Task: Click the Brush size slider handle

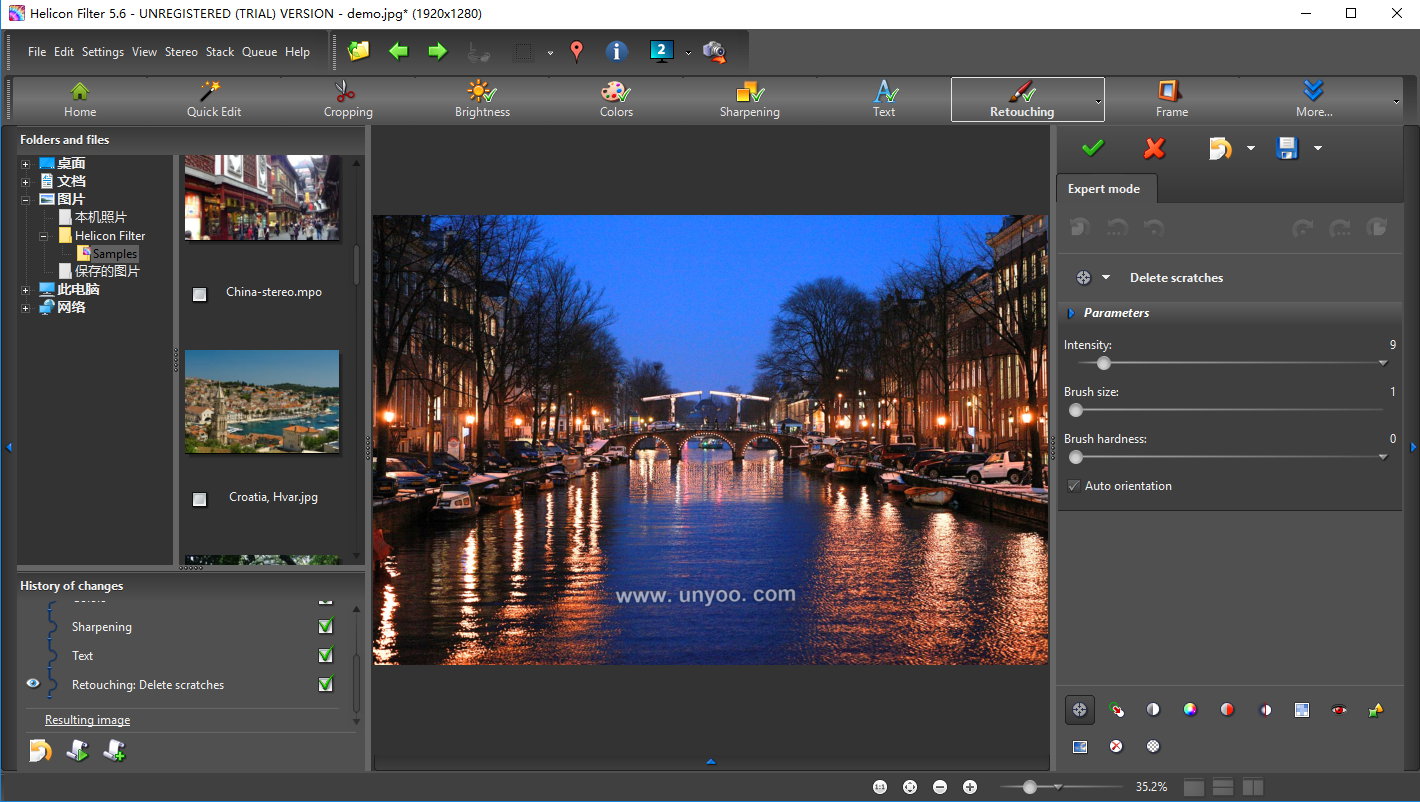Action: [1076, 410]
